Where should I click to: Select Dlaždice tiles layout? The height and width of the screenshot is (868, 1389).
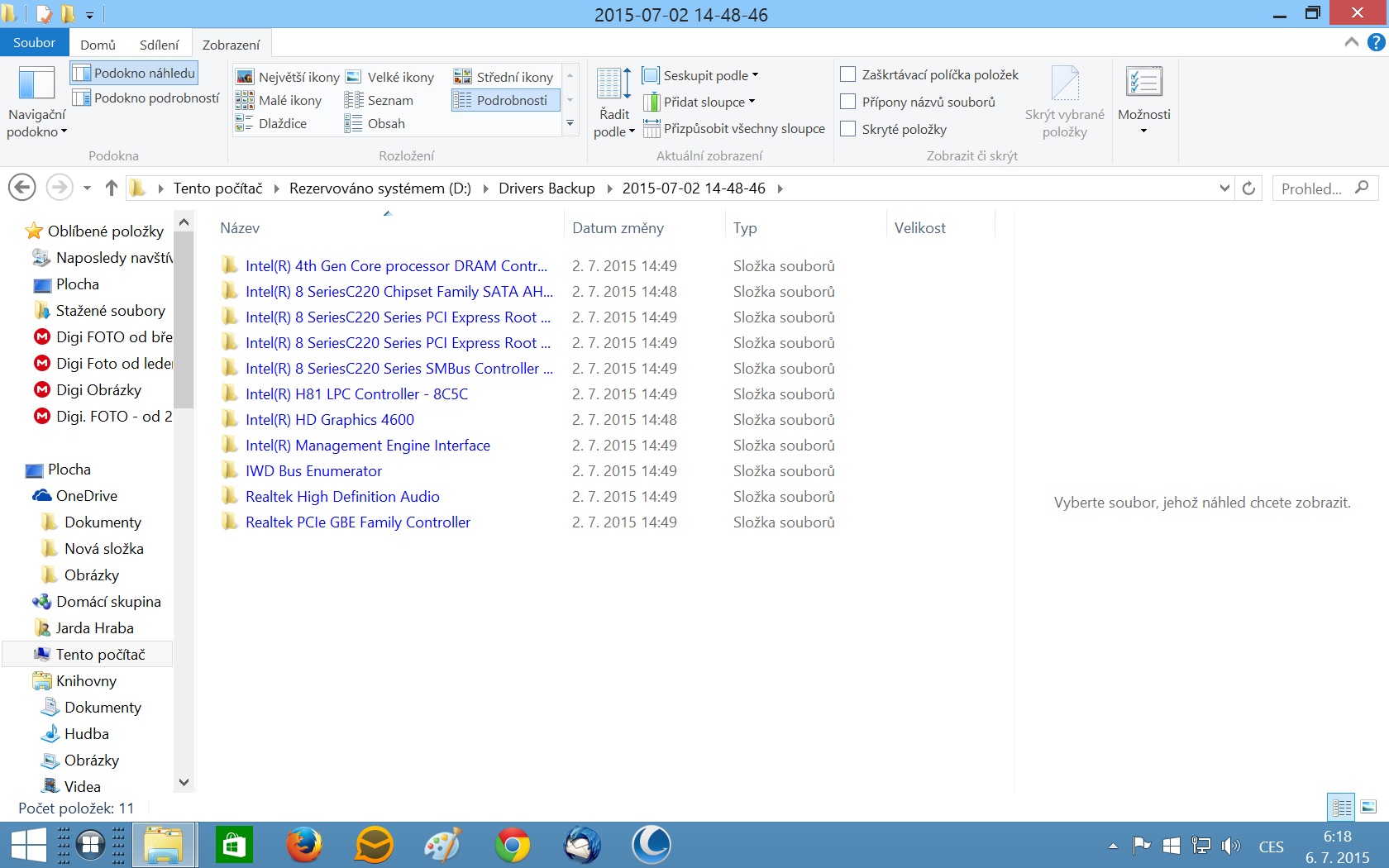271,123
